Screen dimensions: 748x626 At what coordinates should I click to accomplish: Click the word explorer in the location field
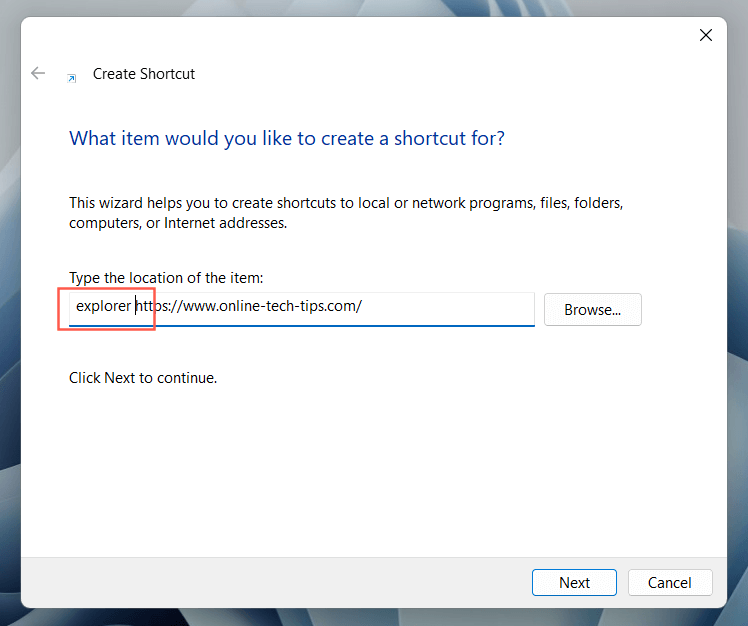tap(103, 306)
